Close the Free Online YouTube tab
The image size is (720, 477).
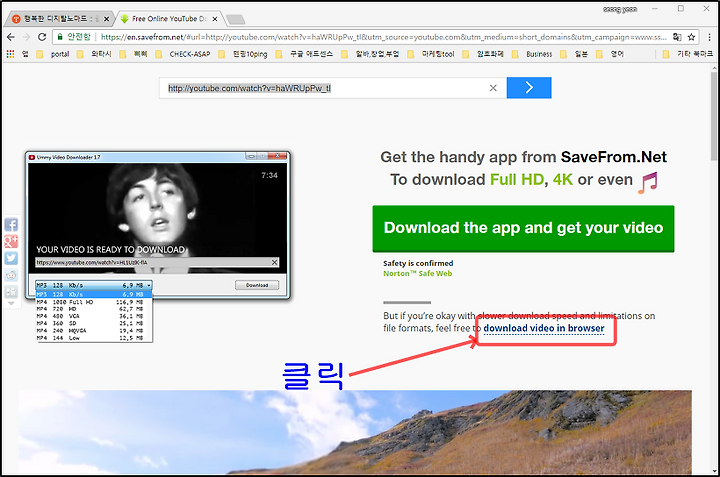[215, 19]
